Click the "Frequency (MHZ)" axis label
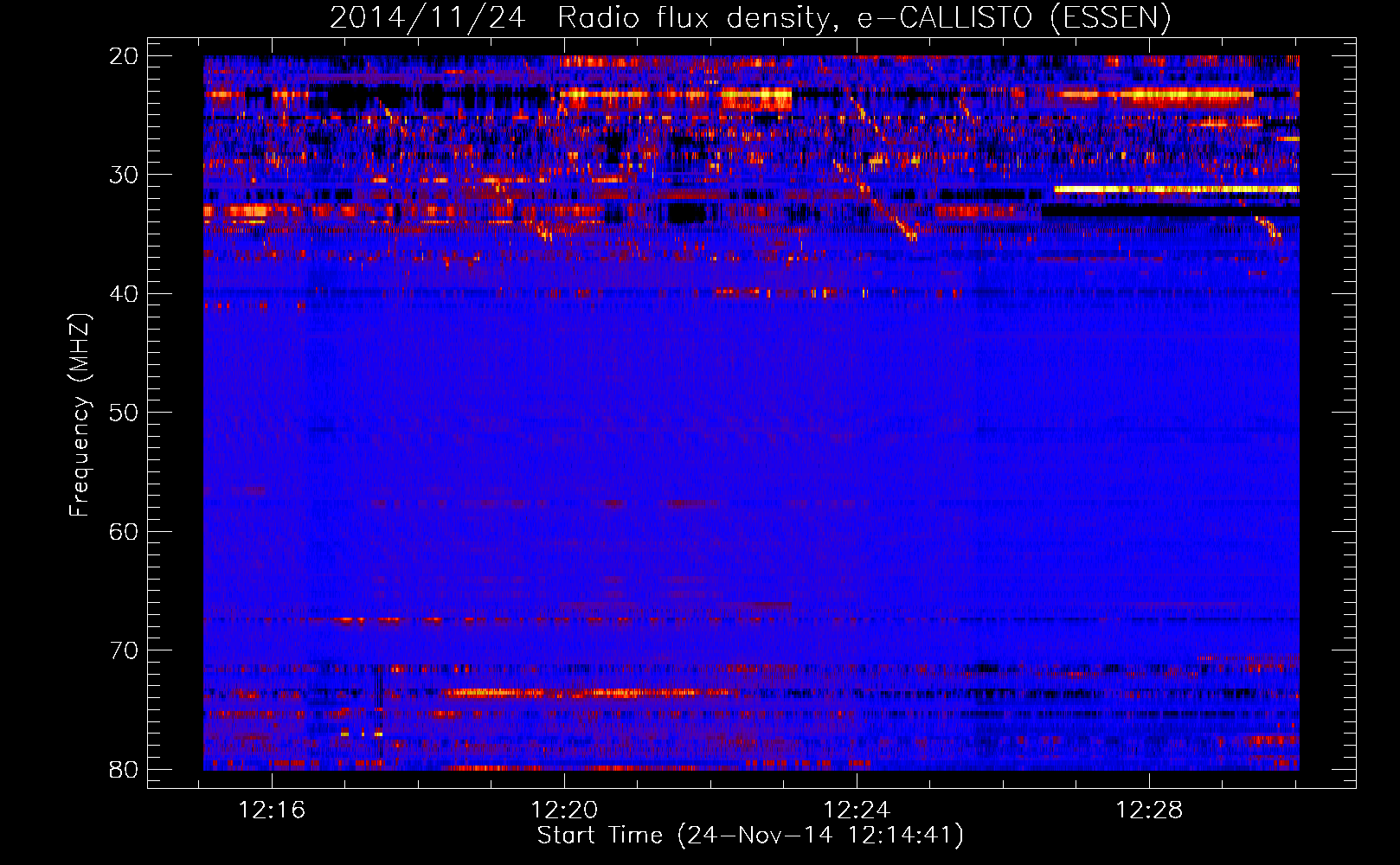 [x=80, y=415]
